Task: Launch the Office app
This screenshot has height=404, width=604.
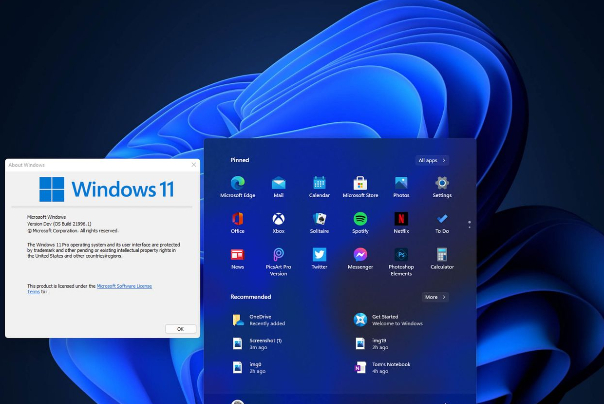Action: pyautogui.click(x=238, y=223)
